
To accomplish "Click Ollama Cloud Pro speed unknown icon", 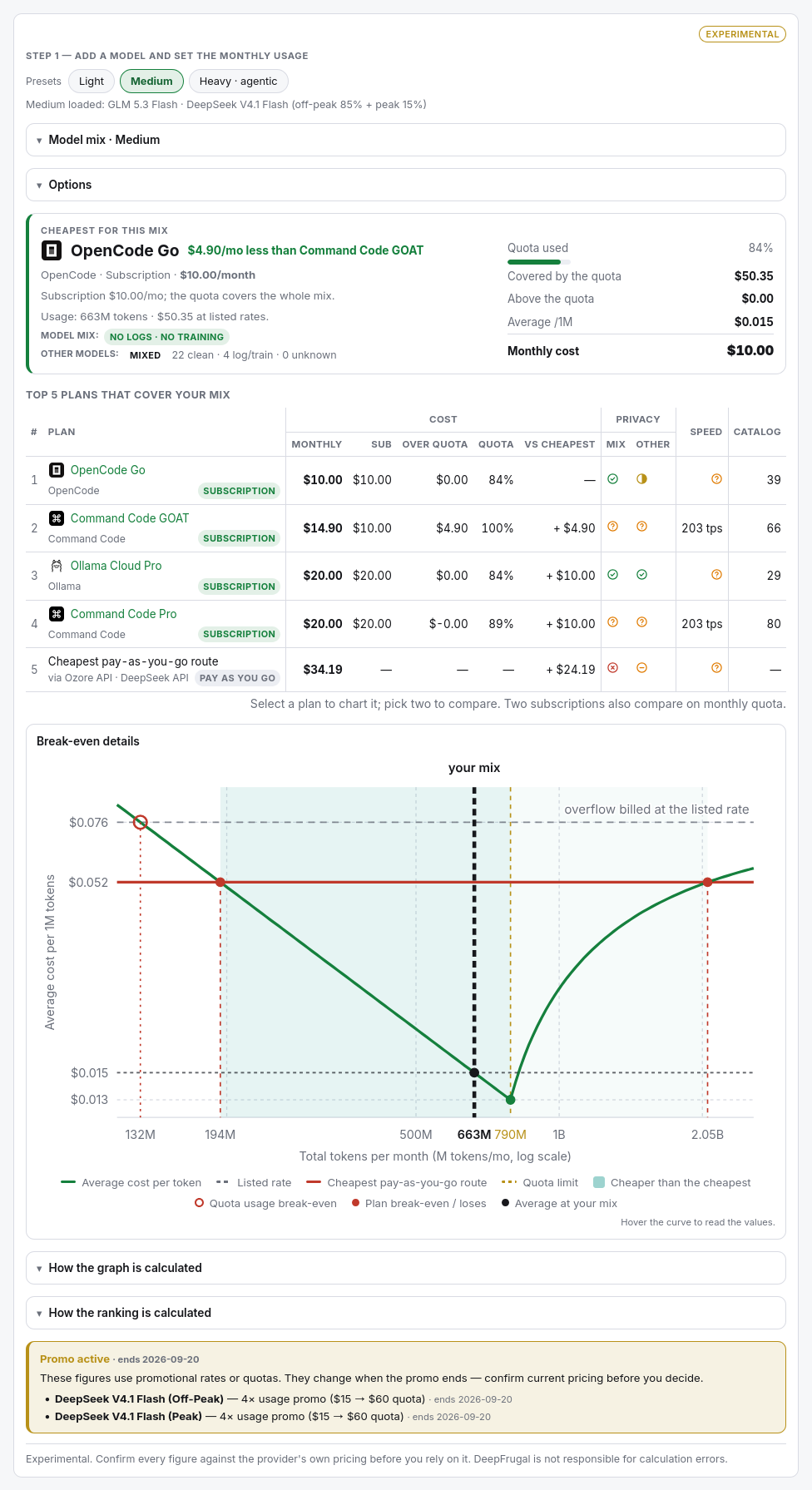I will tap(717, 575).
